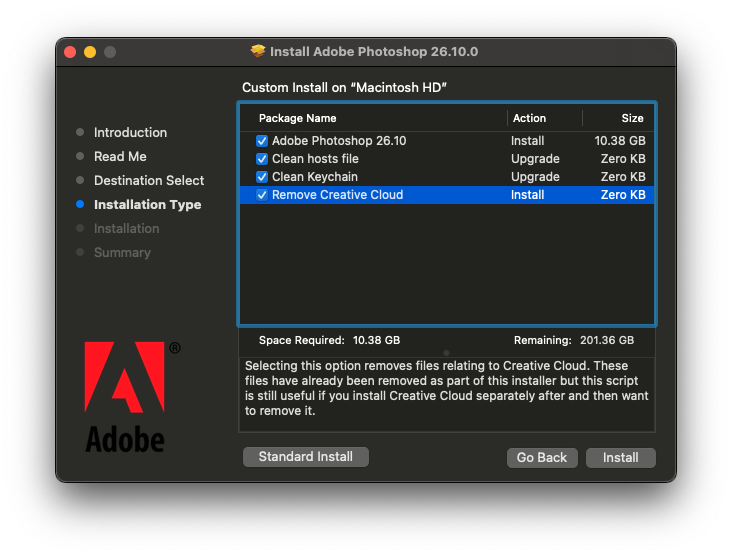Click the Package Name column header
The width and height of the screenshot is (732, 556).
click(297, 118)
